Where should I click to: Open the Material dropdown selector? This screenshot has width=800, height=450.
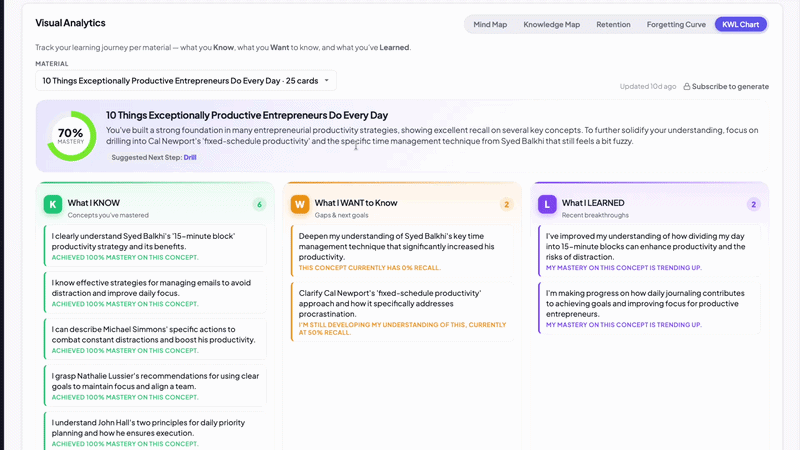point(186,81)
